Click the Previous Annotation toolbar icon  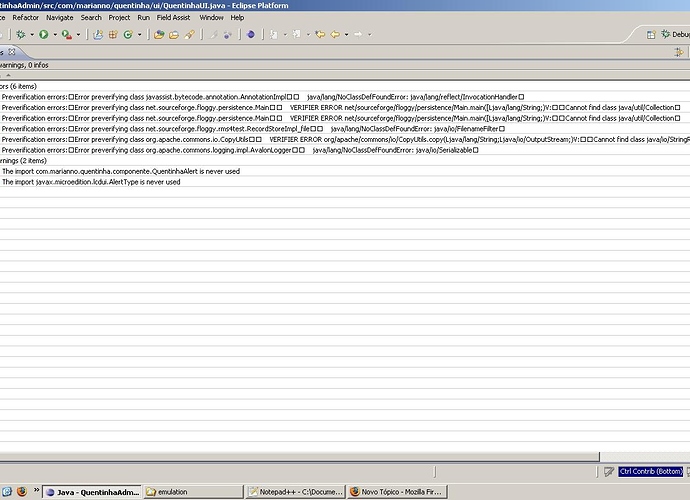coord(297,34)
